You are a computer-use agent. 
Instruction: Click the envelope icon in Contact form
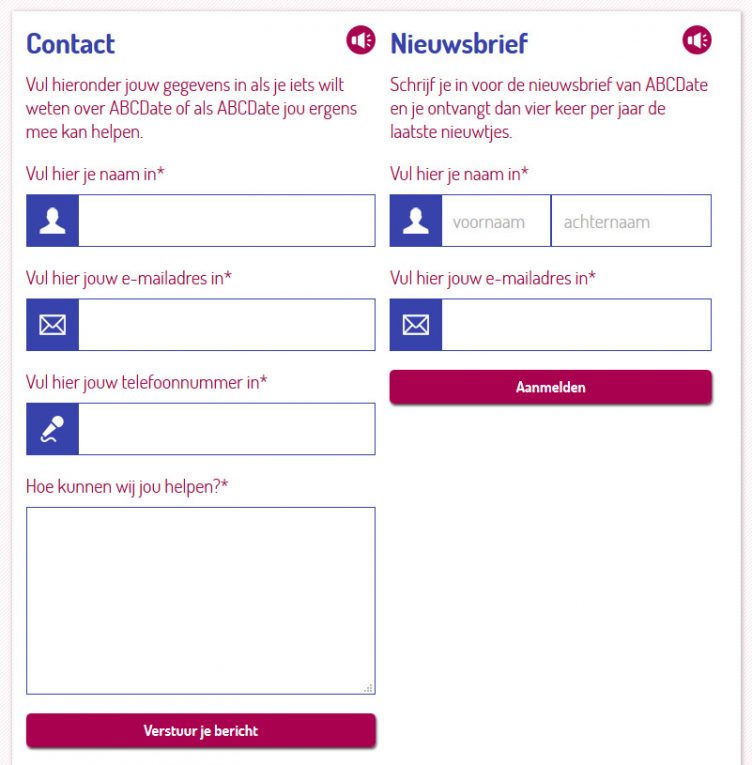(52, 325)
